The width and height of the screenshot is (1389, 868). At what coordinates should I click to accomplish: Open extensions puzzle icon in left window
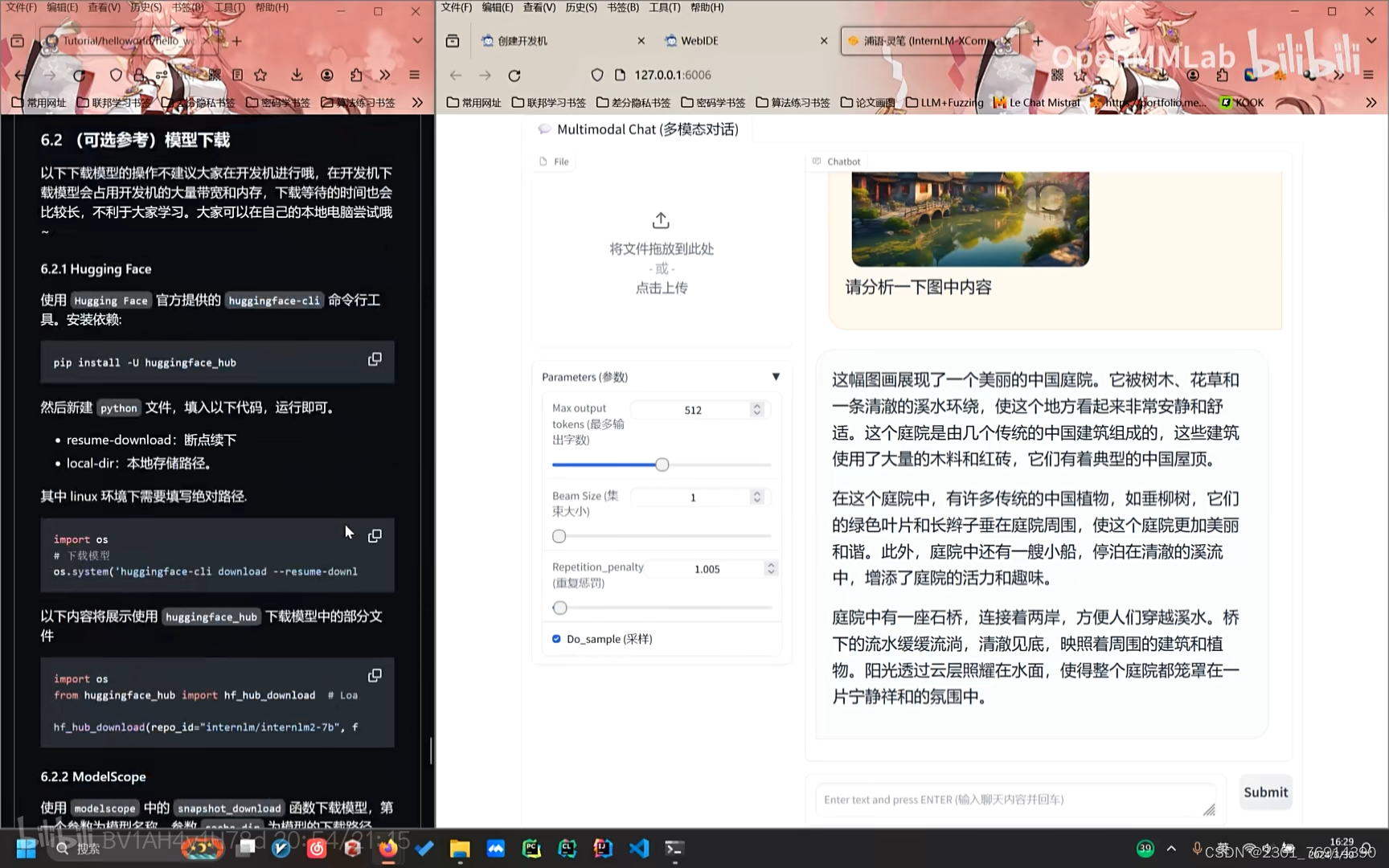tap(356, 75)
